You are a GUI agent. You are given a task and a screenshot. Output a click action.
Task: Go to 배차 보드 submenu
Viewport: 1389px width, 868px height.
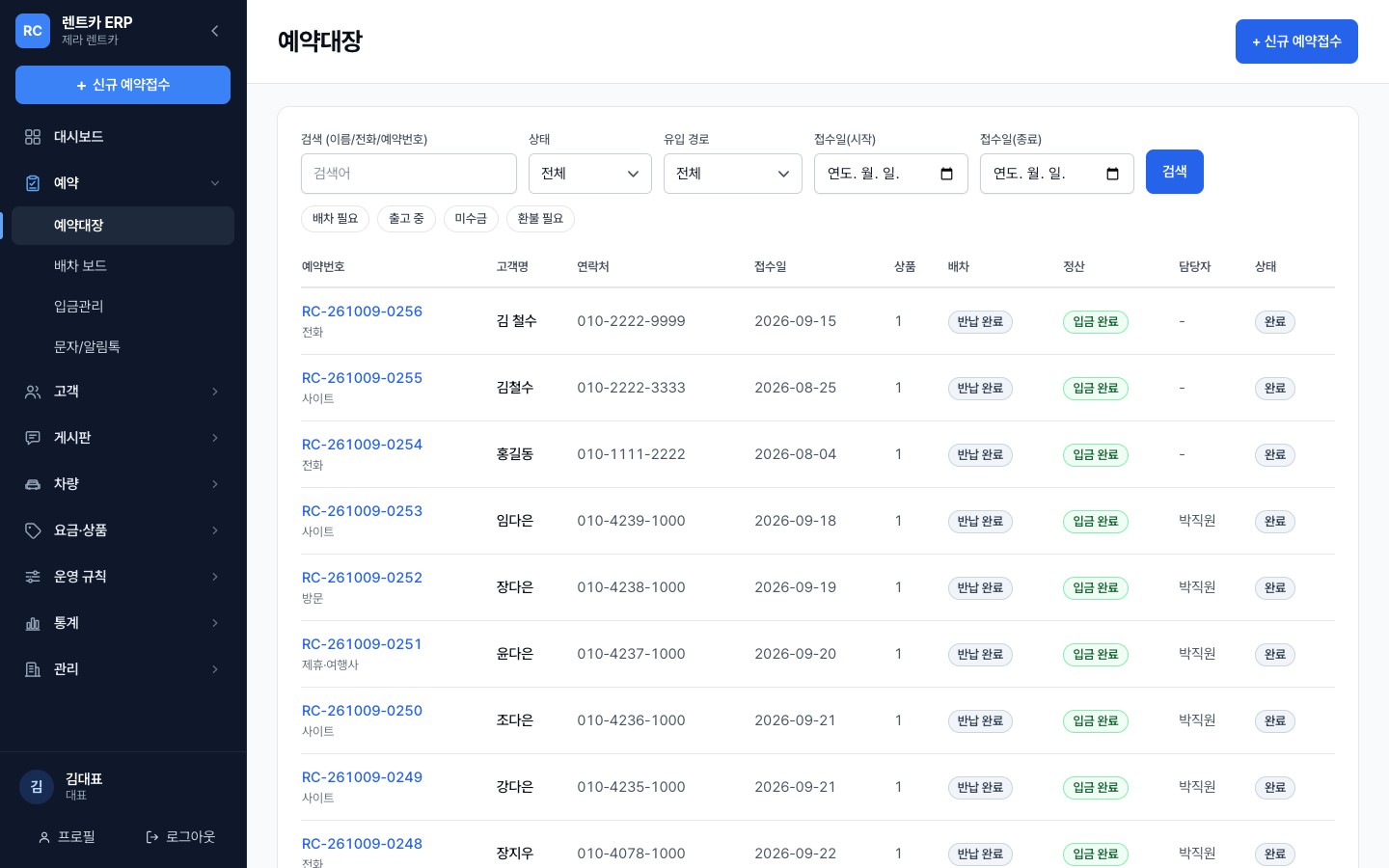(123, 266)
